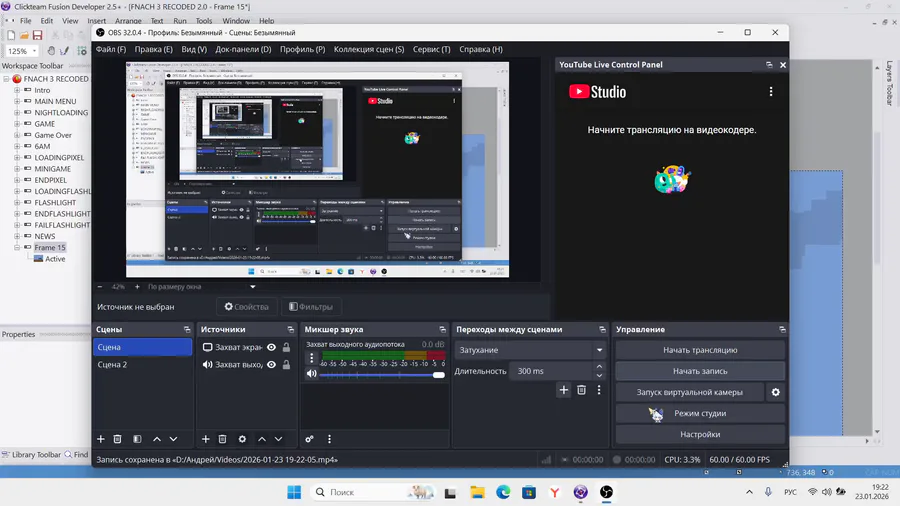Toggle visibility of screen capture source
The width and height of the screenshot is (900, 506).
click(271, 347)
